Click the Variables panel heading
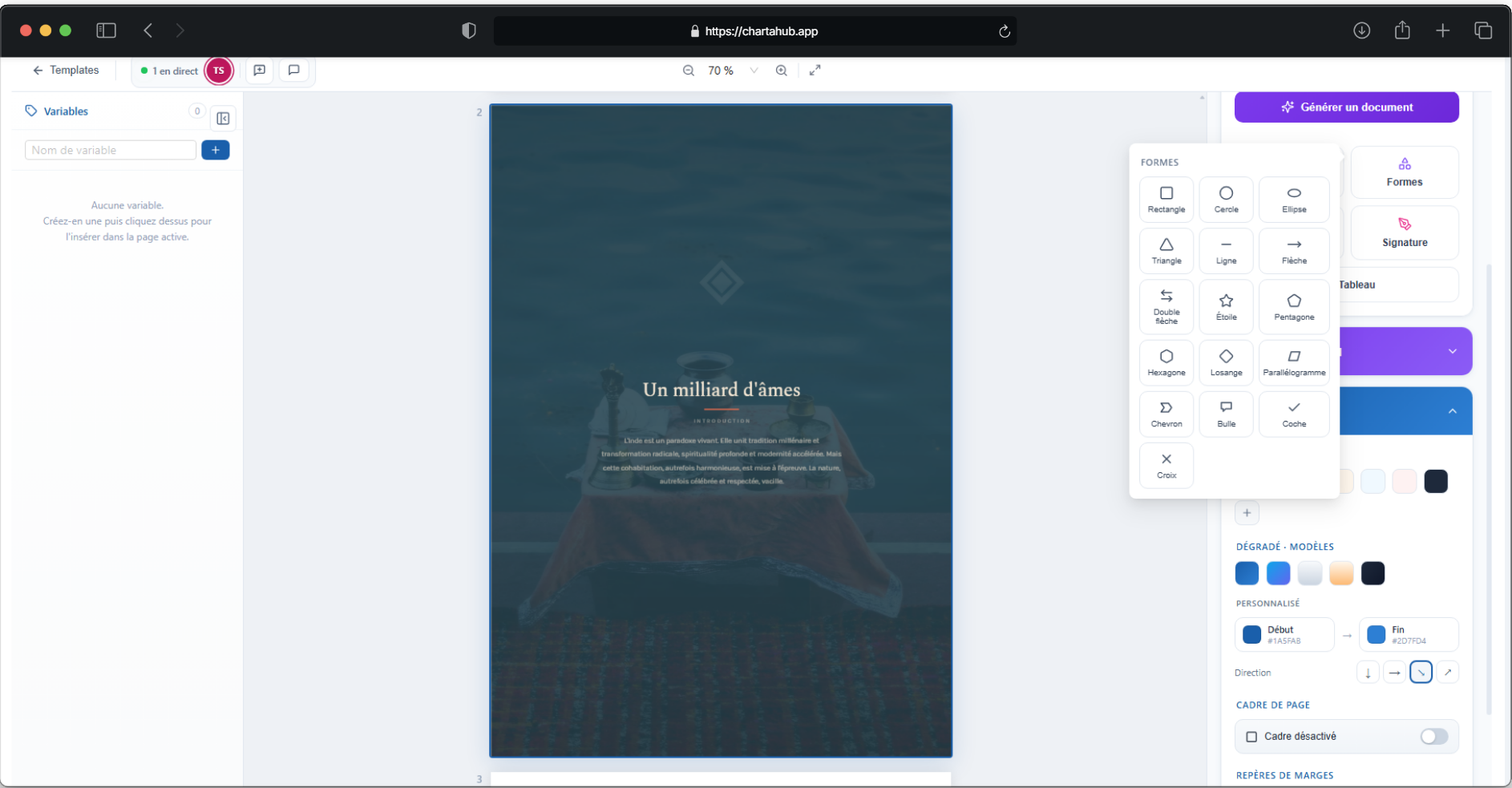This screenshot has height=788, width=1512. pyautogui.click(x=66, y=111)
